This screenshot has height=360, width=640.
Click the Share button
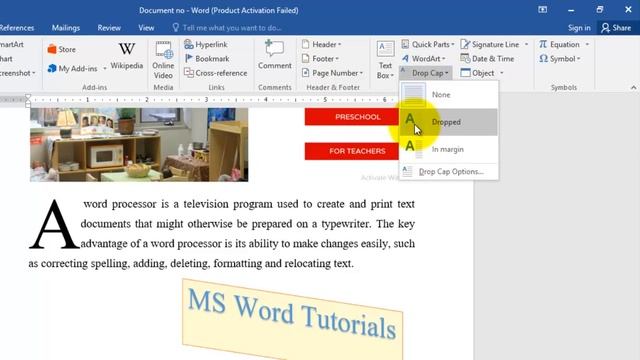616,28
